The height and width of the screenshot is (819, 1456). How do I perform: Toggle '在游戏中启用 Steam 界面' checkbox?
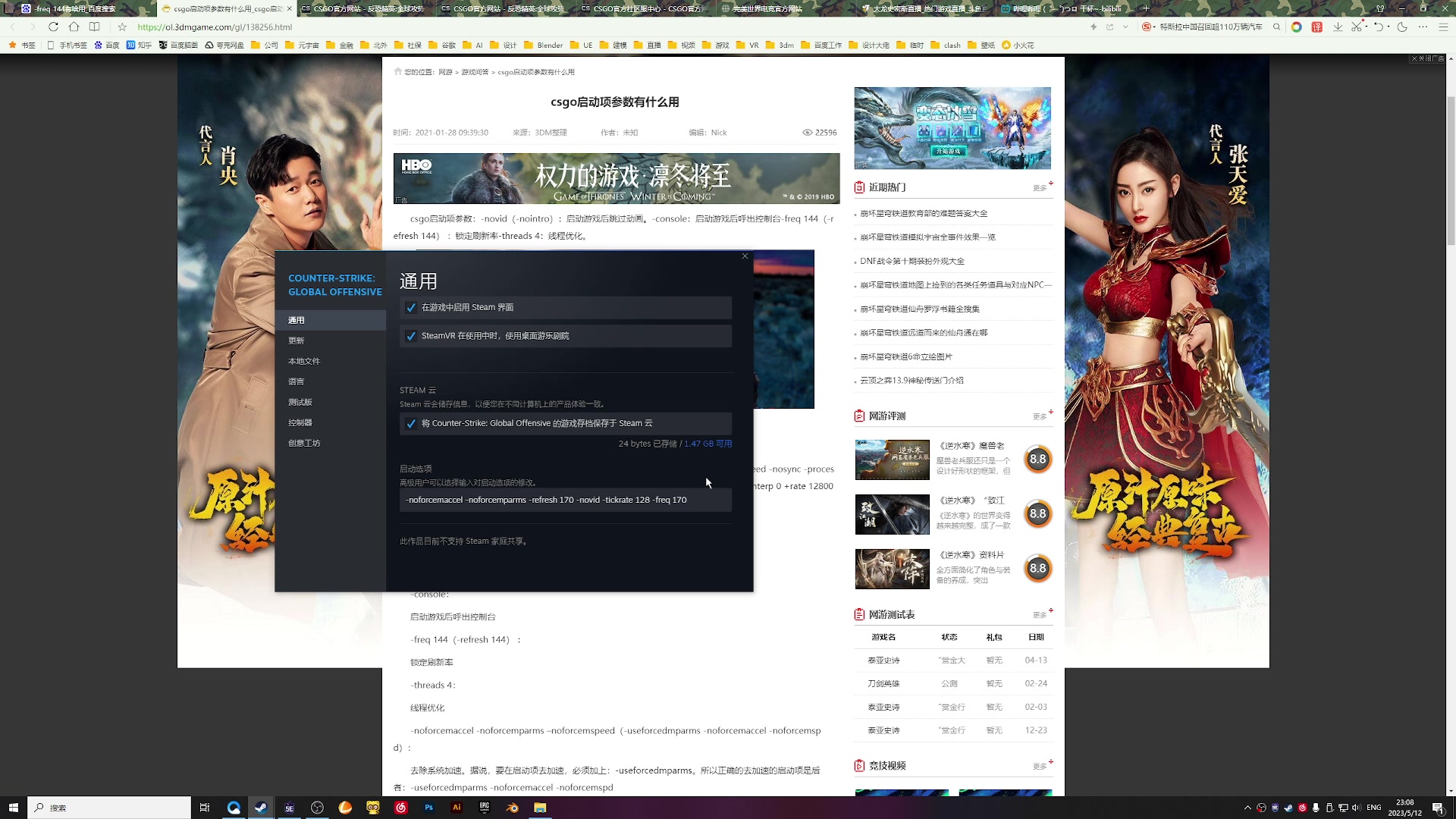click(411, 308)
